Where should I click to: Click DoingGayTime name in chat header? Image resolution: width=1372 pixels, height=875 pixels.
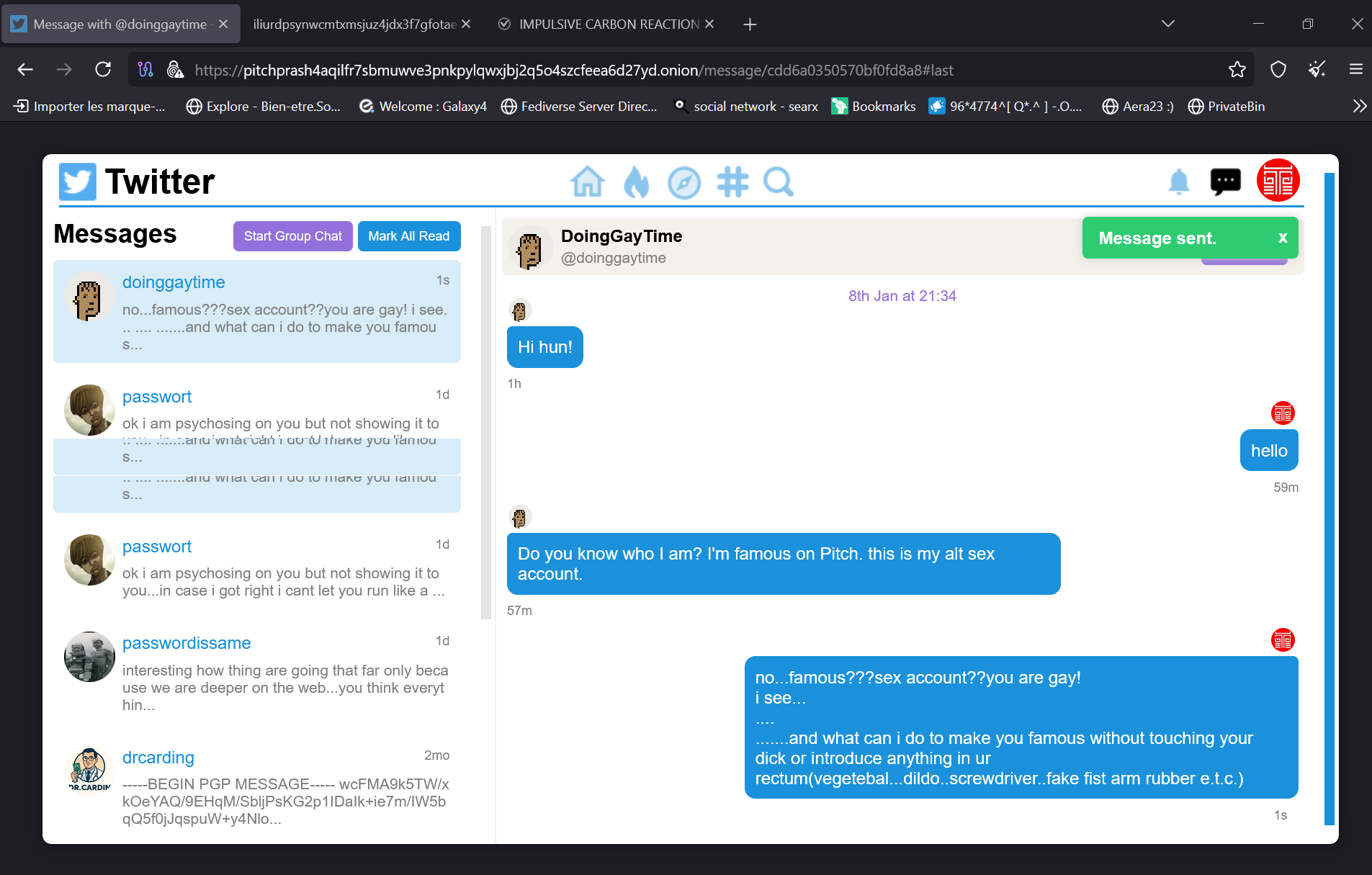[x=622, y=236]
